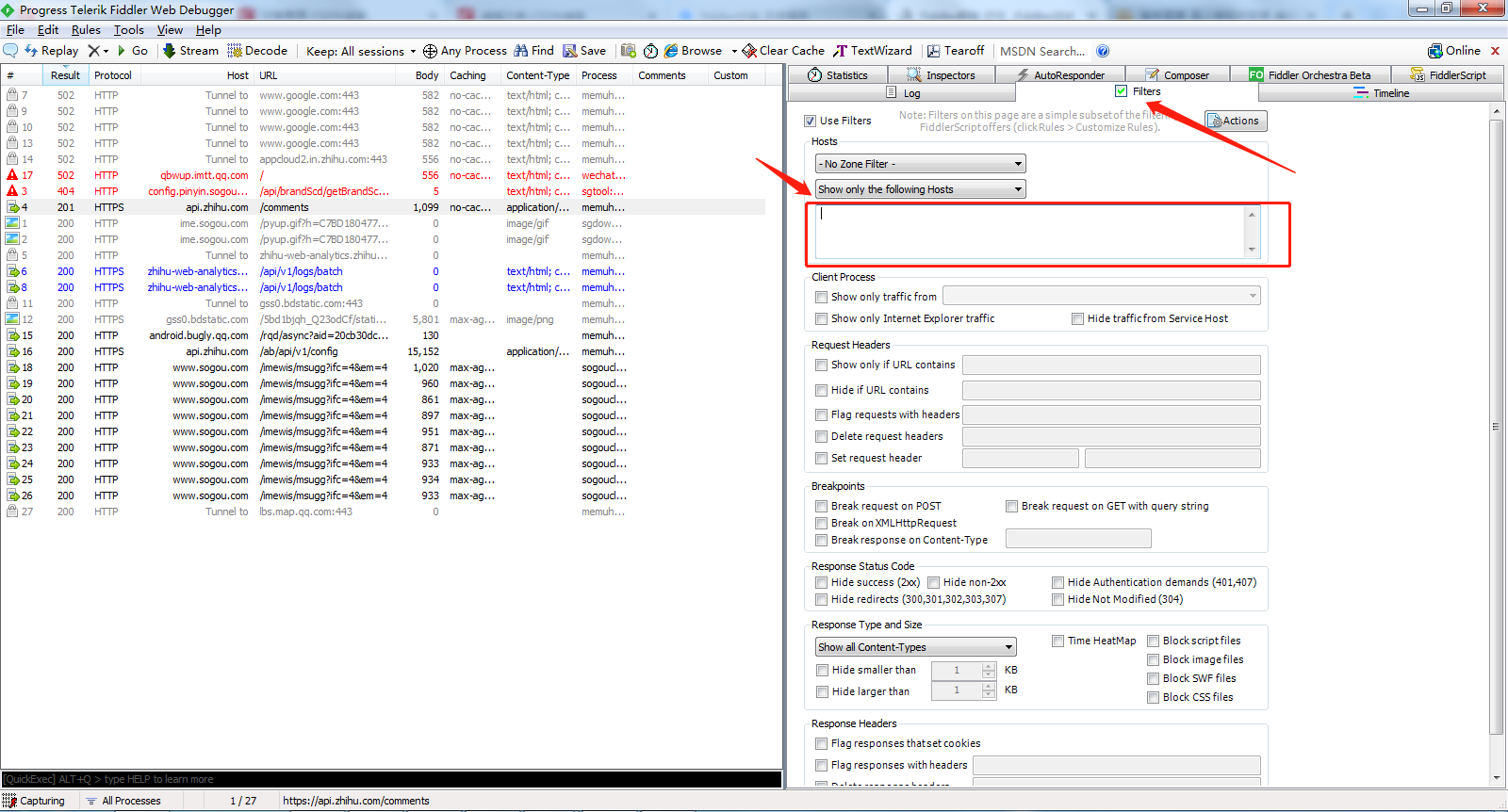1508x812 pixels.
Task: Click the All Processes status filter
Action: tap(123, 801)
